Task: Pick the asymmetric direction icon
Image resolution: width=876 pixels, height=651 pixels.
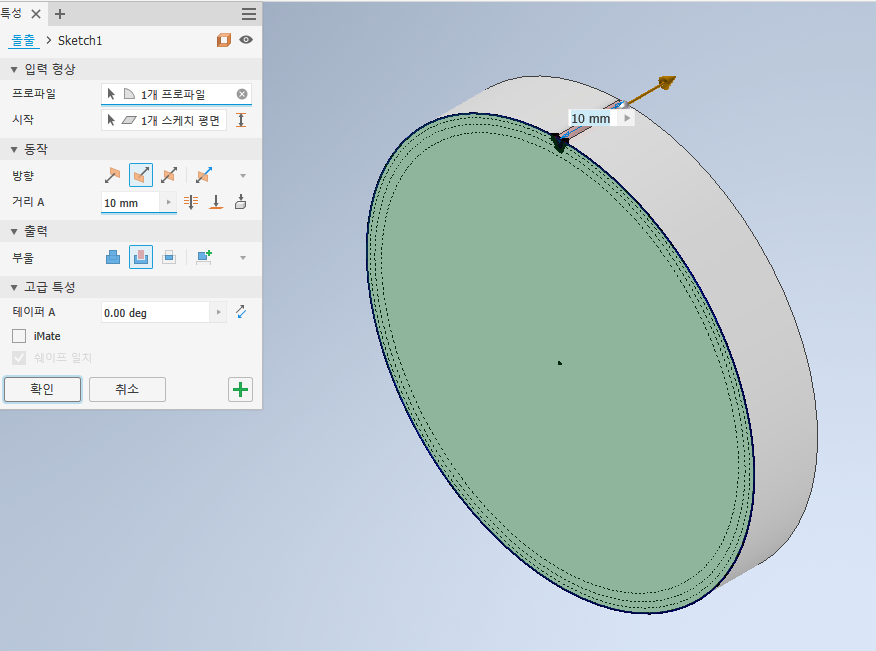Action: [x=204, y=175]
